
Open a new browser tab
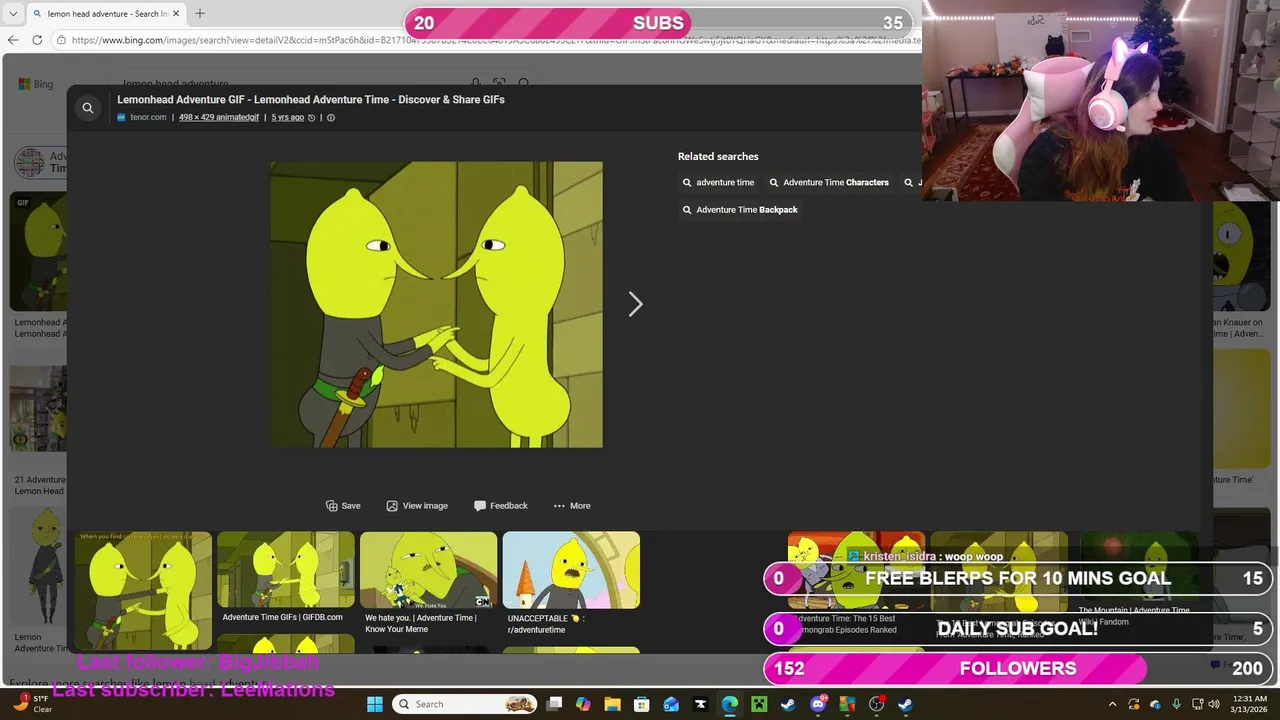coord(199,14)
